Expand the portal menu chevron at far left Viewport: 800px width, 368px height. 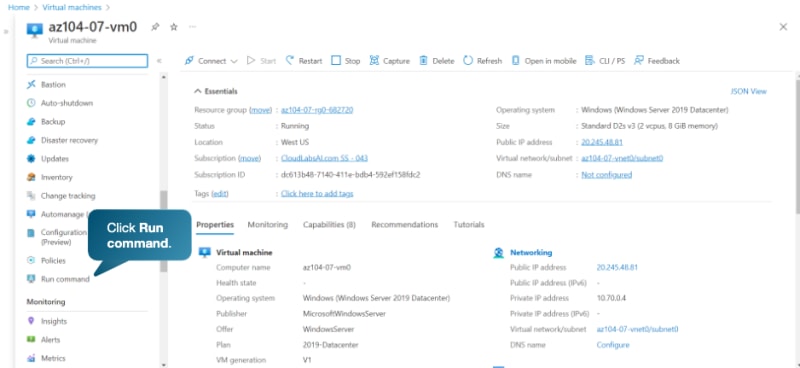pyautogui.click(x=6, y=32)
